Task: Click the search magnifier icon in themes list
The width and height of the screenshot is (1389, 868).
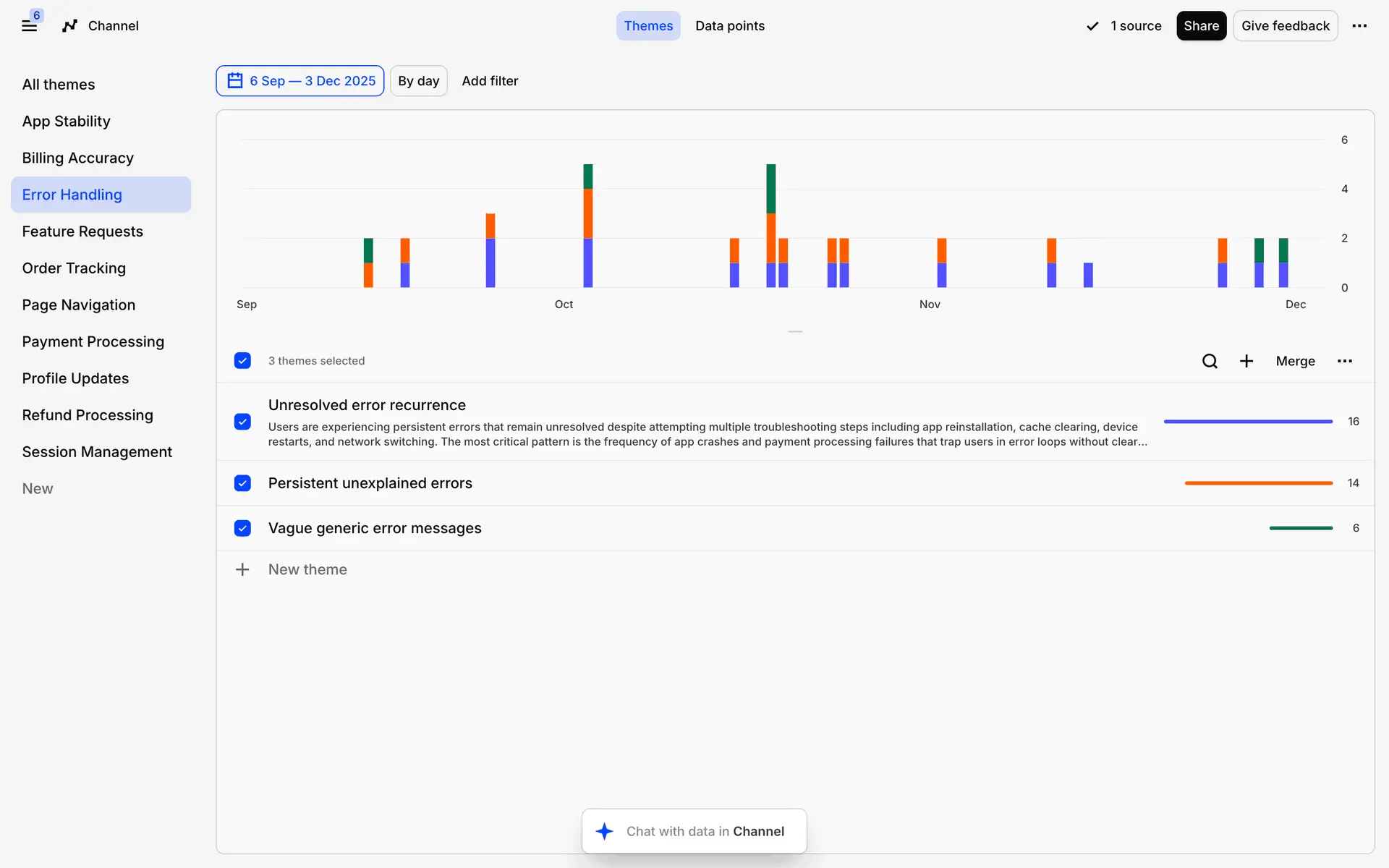Action: [x=1210, y=361]
